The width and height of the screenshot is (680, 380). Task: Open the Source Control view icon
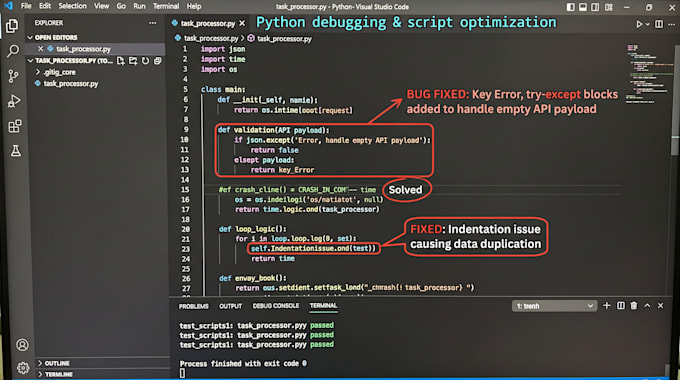click(x=13, y=76)
